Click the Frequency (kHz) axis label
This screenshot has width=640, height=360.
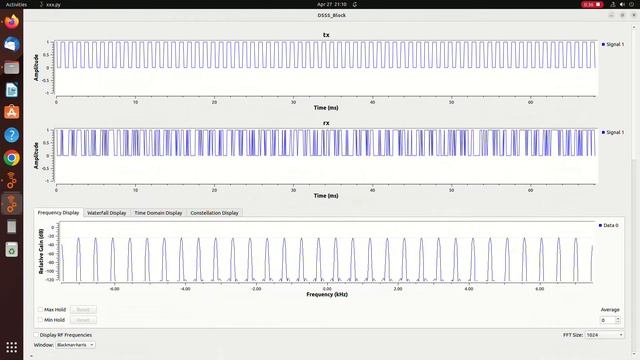click(x=327, y=294)
